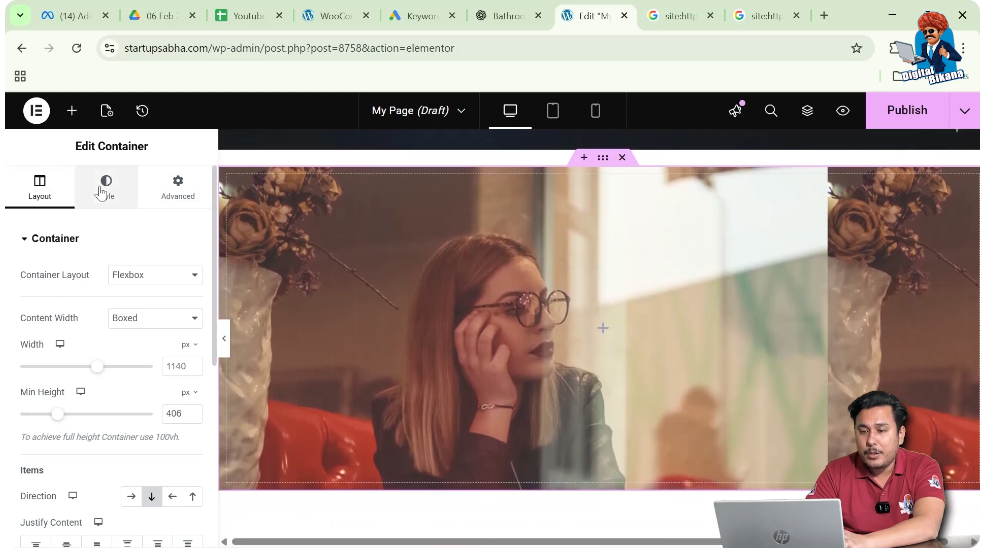The height and width of the screenshot is (548, 981).
Task: Switch to the Advanced tab
Action: pyautogui.click(x=178, y=187)
